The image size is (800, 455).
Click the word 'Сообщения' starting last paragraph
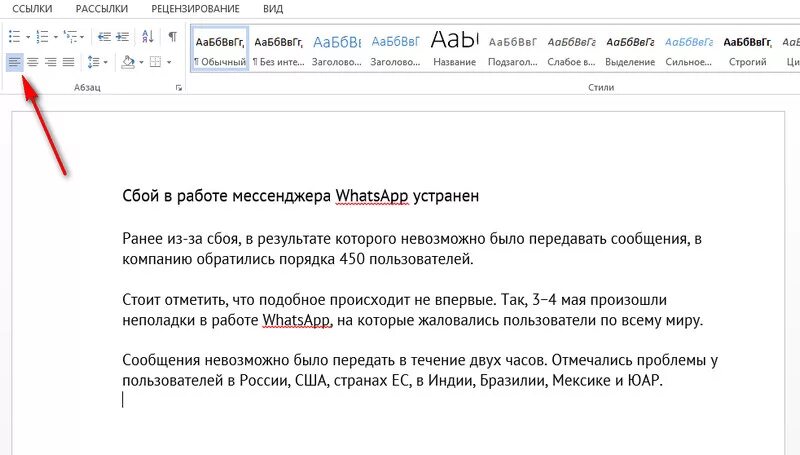[161, 360]
